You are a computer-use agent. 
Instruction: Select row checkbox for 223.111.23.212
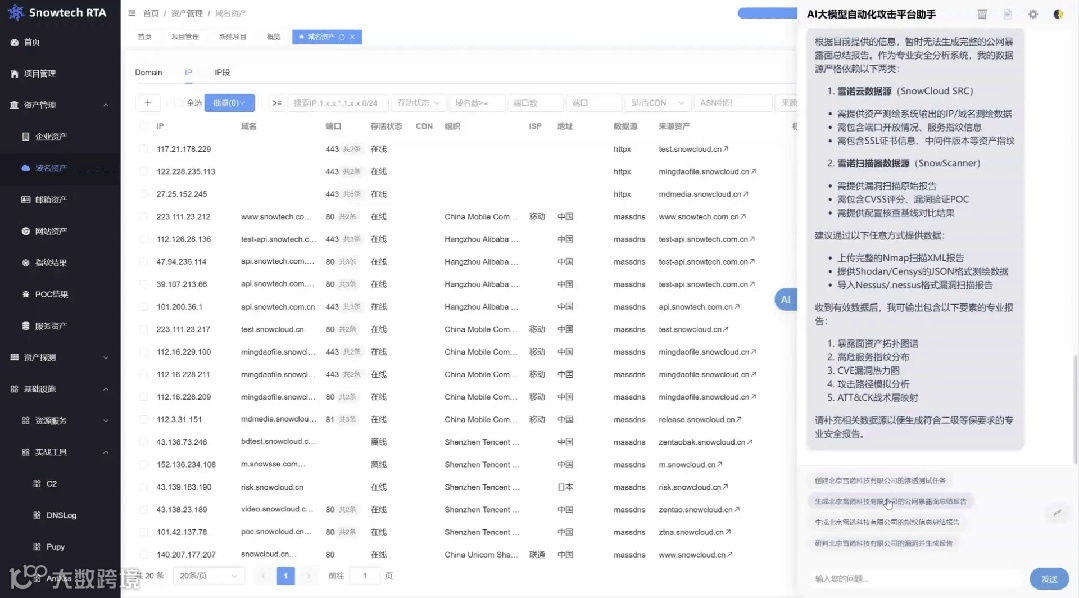click(x=143, y=217)
